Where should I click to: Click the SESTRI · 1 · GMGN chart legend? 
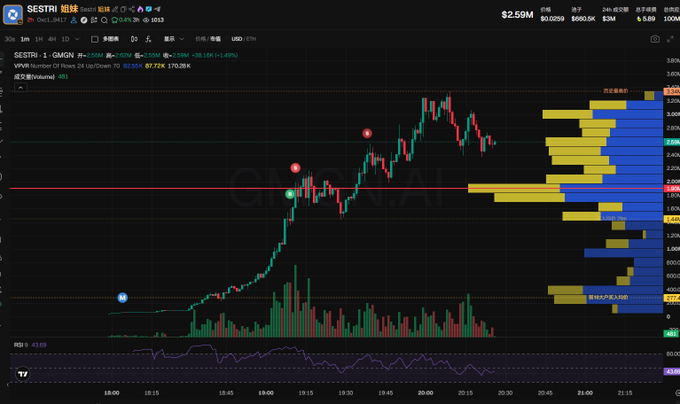(44, 55)
